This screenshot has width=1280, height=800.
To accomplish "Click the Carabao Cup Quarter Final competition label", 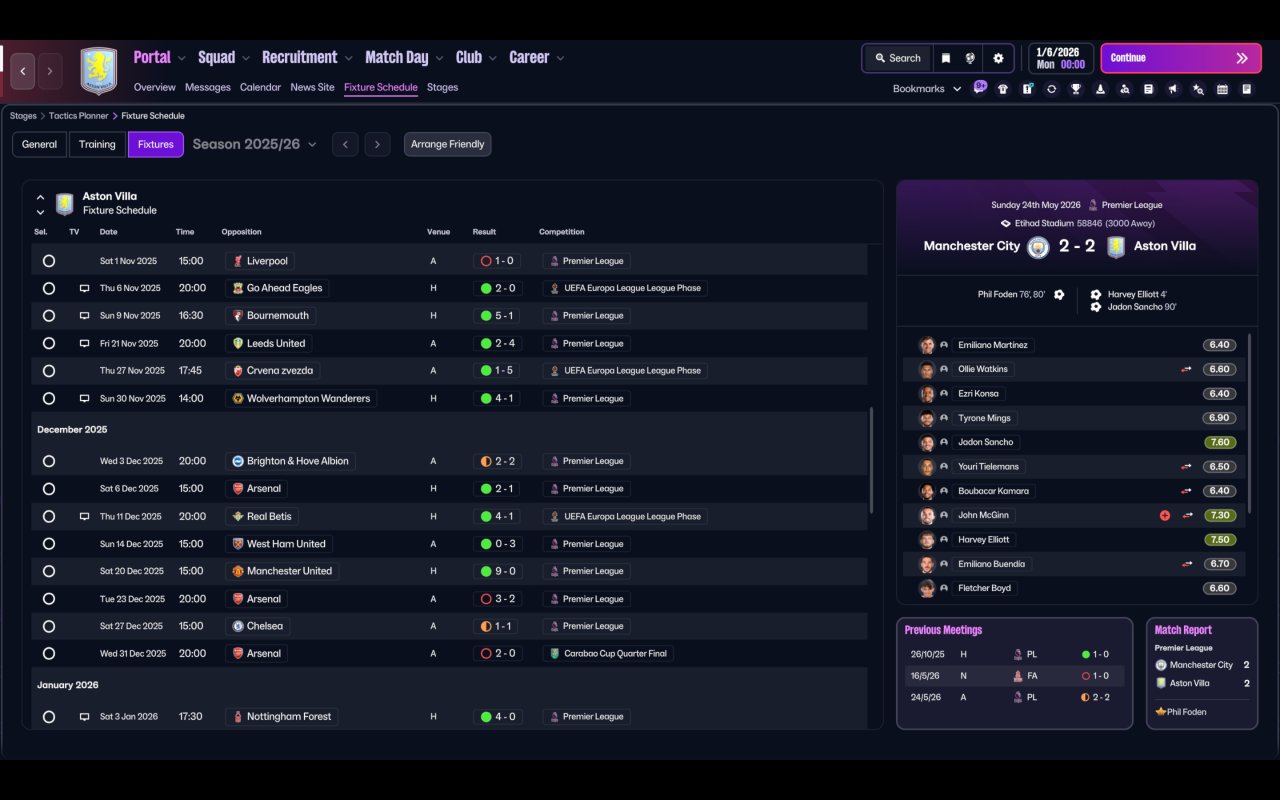I will [611, 654].
